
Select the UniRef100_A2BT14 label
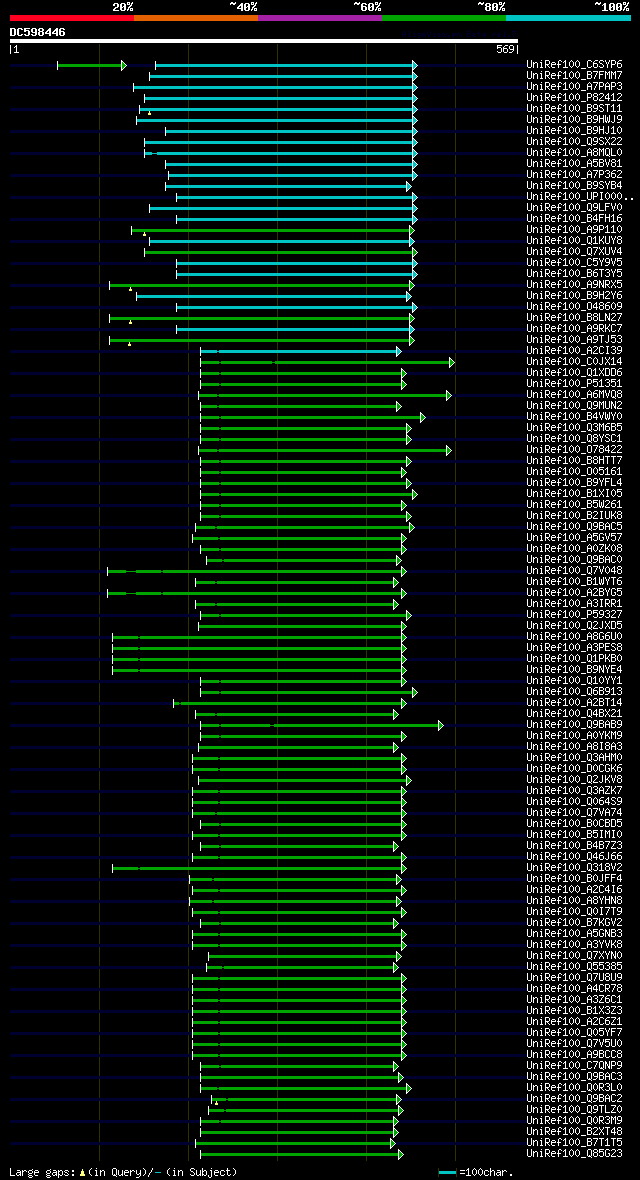[574, 701]
